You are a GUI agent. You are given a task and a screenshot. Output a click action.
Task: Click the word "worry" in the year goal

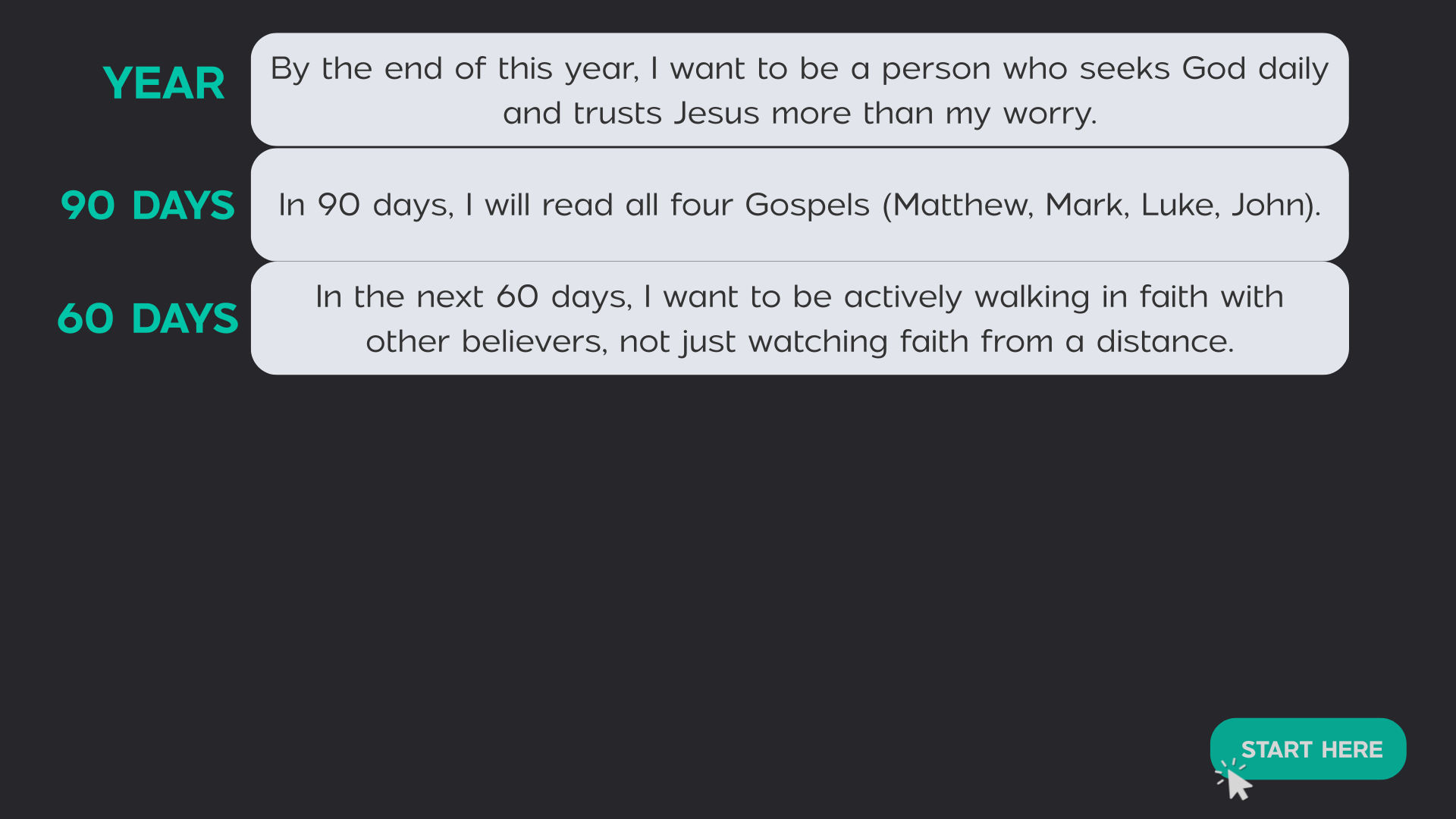click(x=1048, y=114)
